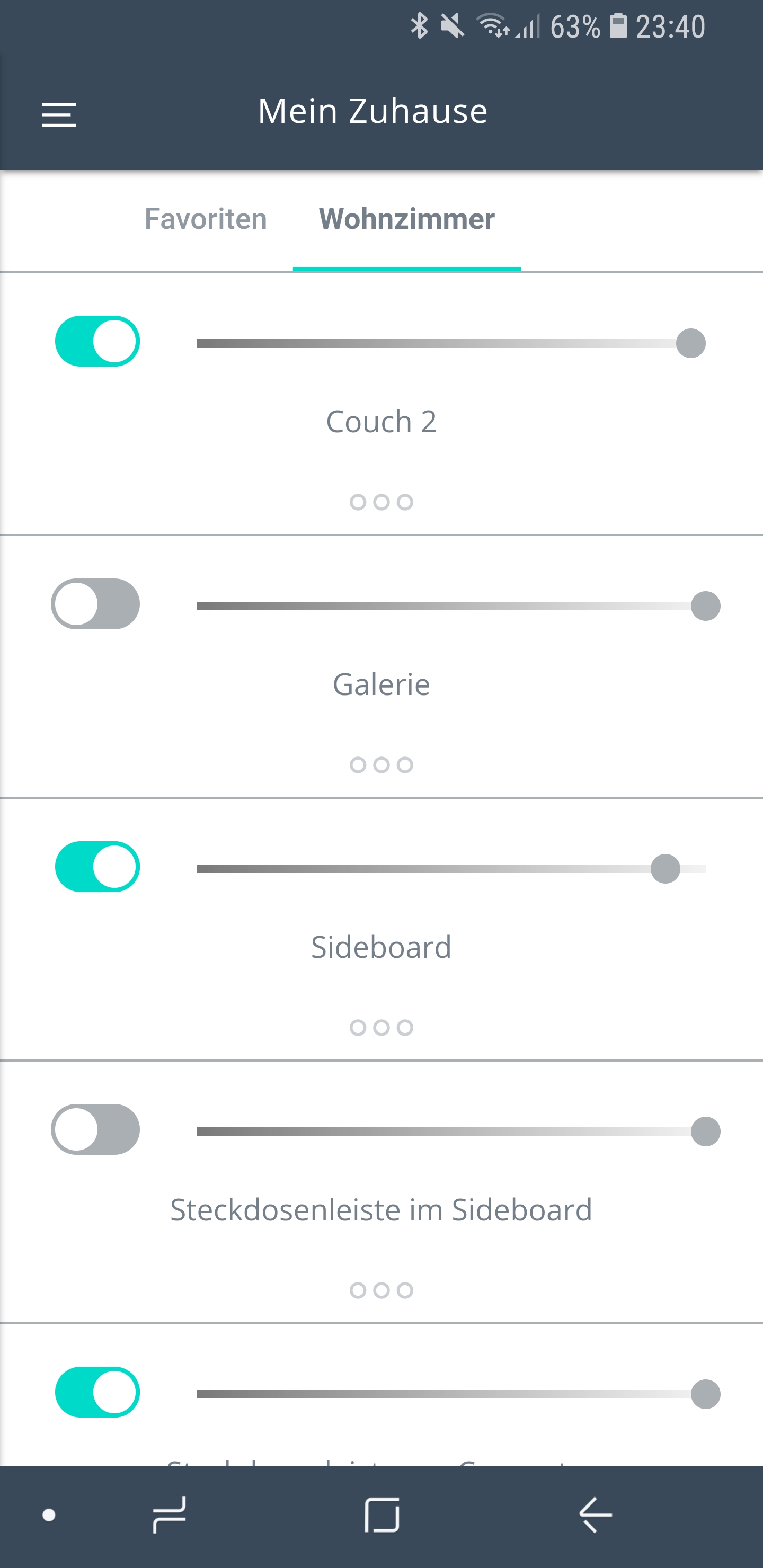This screenshot has height=1568, width=763.
Task: Expand Galerie three-dot options
Action: (381, 765)
